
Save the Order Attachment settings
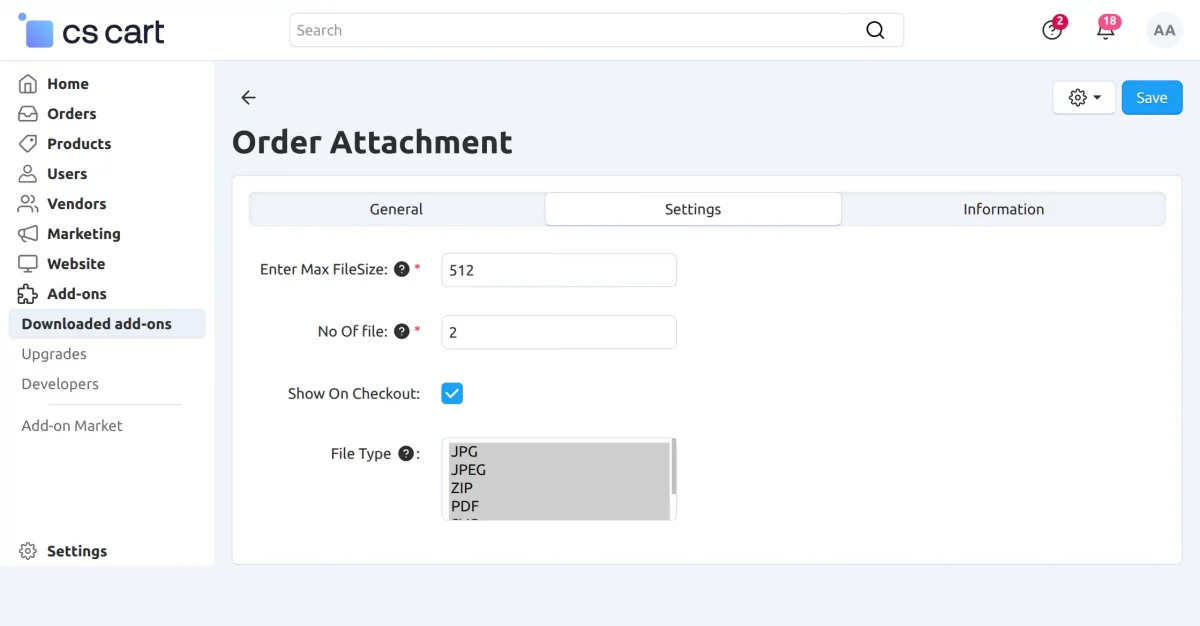coord(1151,97)
